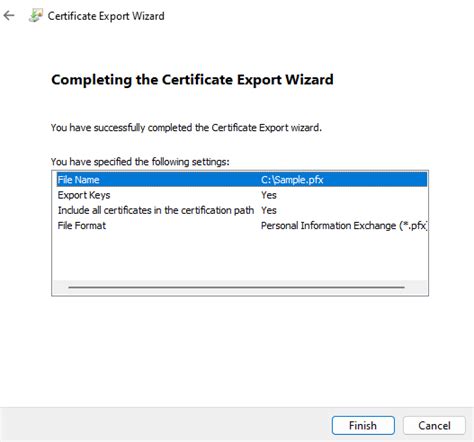Click the Personal Information Exchange format value
The width and height of the screenshot is (474, 442).
tap(344, 226)
